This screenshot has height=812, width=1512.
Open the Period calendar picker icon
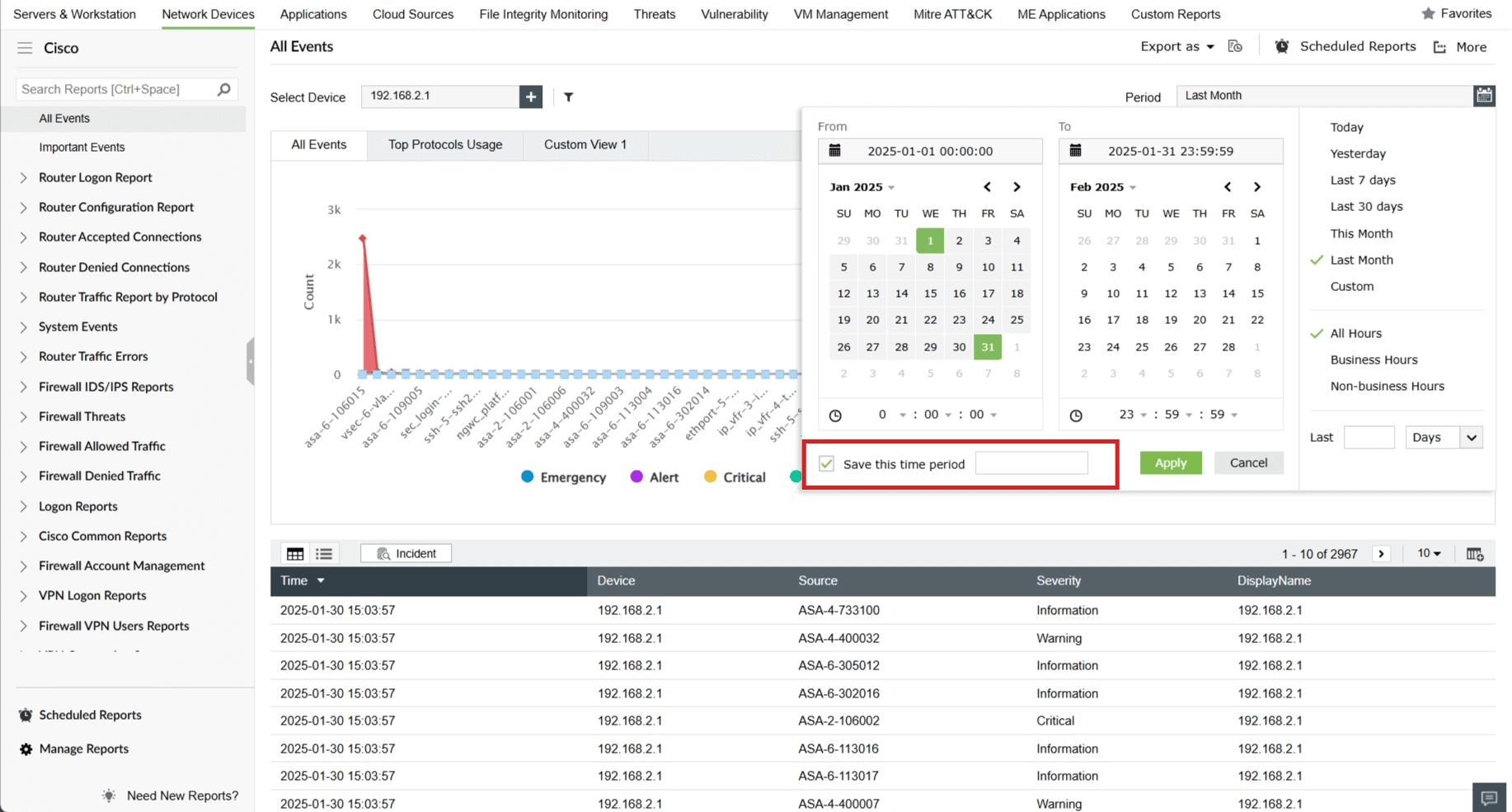[1484, 96]
